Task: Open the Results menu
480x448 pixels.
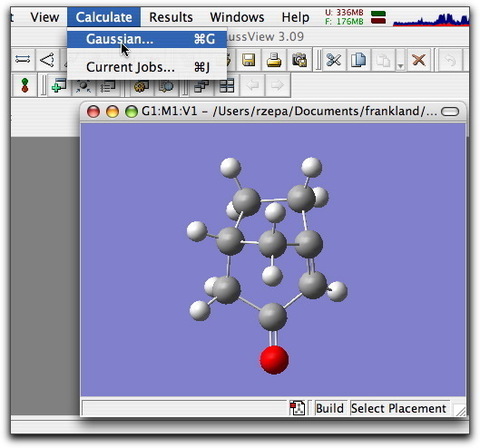Action: coord(171,17)
